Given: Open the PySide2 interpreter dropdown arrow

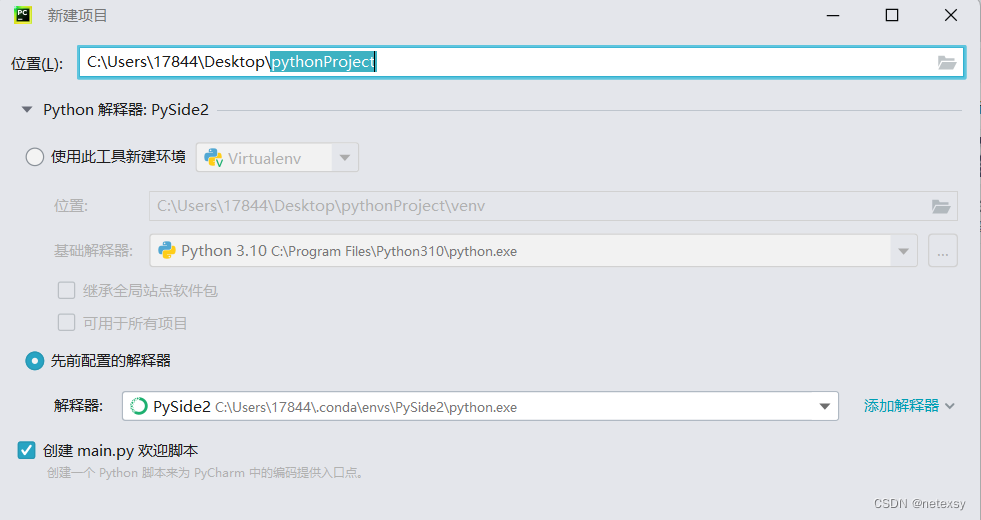Looking at the screenshot, I should point(825,407).
